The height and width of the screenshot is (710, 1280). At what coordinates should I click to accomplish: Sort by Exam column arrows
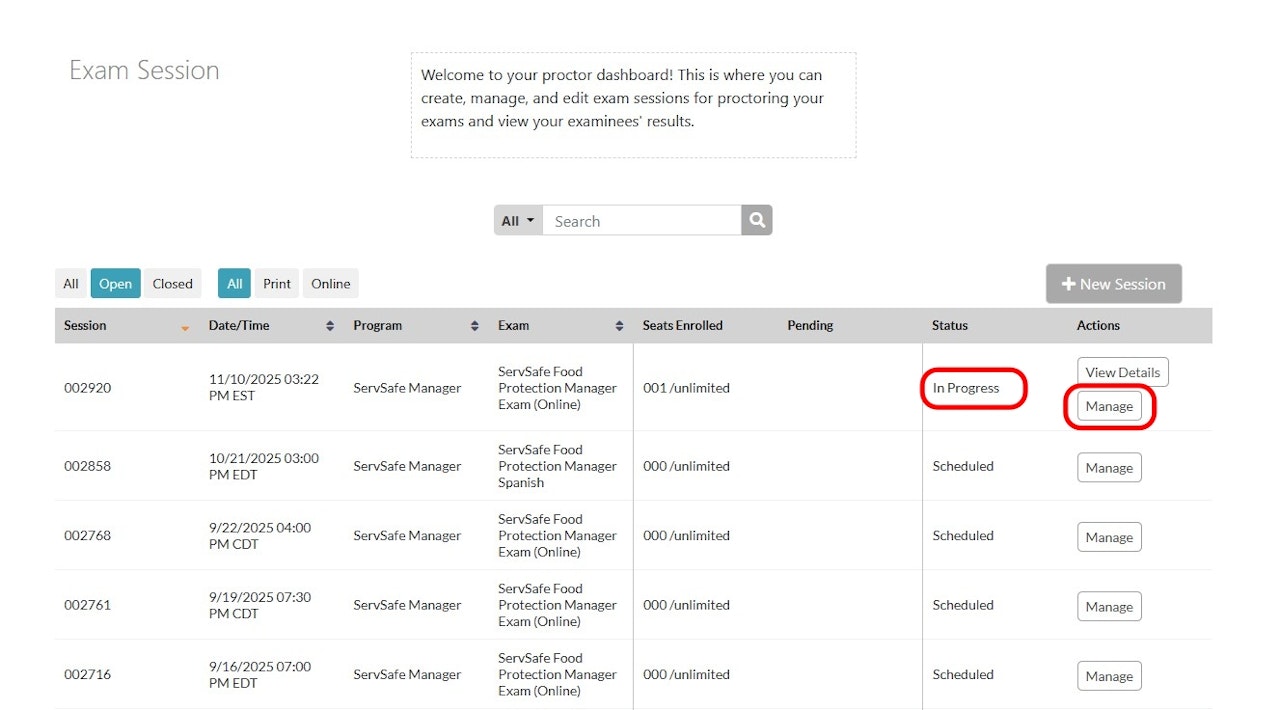coord(619,326)
